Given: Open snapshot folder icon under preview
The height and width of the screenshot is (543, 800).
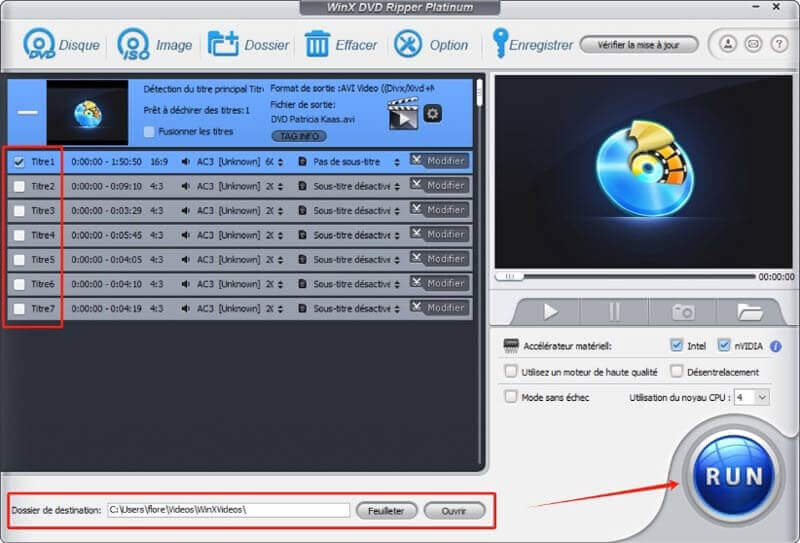Looking at the screenshot, I should click(x=749, y=311).
